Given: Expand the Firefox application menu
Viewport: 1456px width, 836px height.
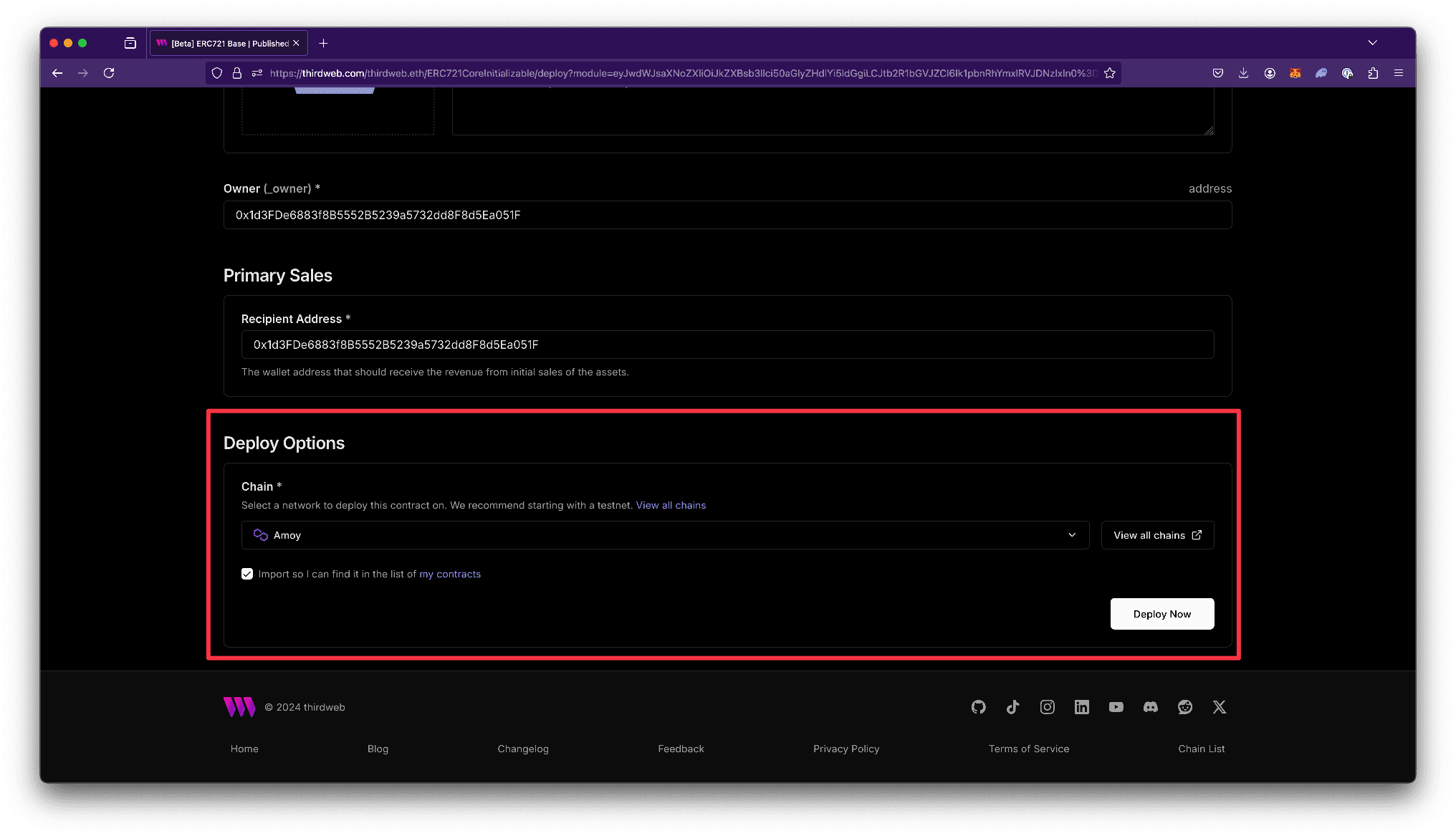Looking at the screenshot, I should point(1398,72).
